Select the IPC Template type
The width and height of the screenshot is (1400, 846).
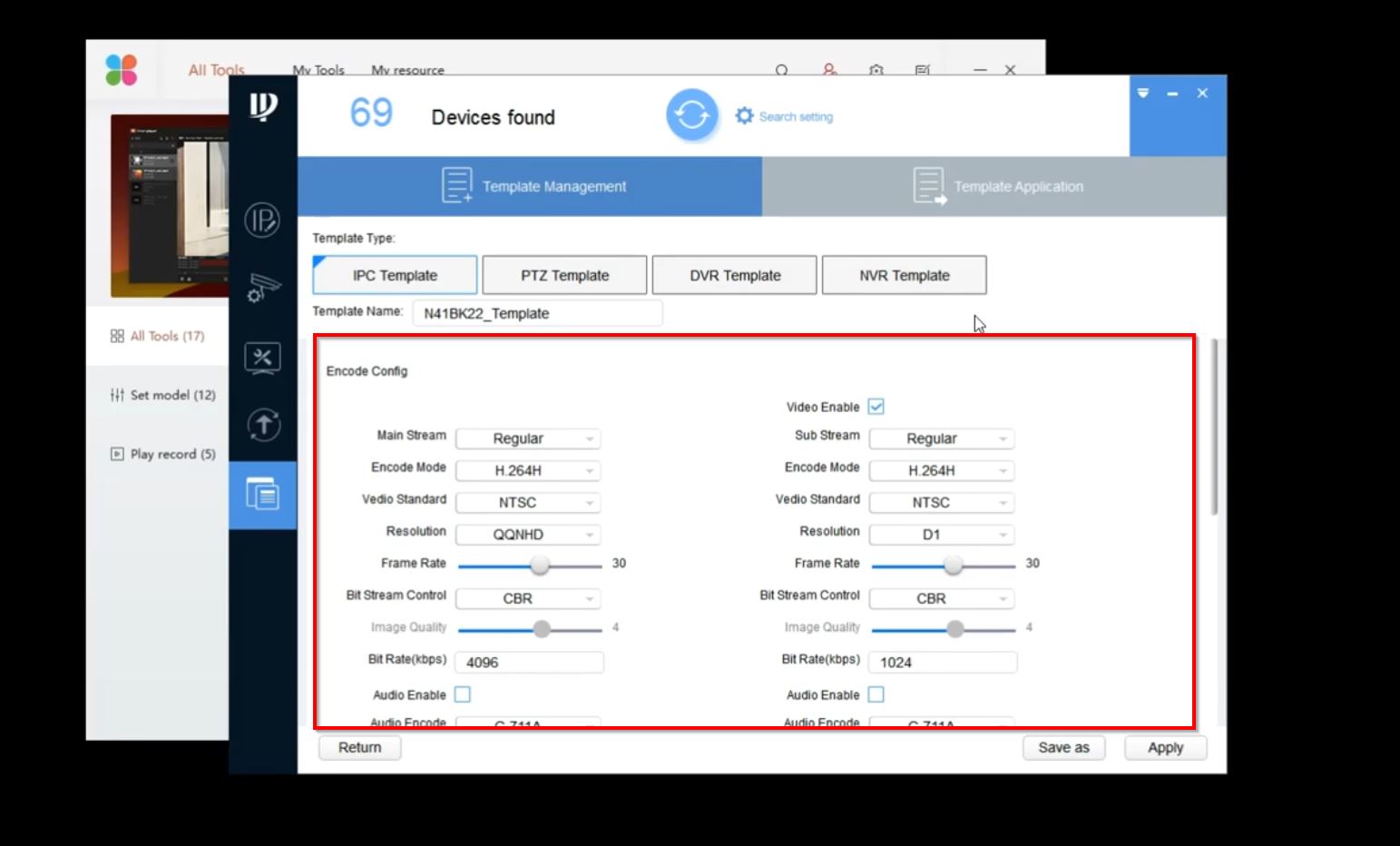(395, 275)
